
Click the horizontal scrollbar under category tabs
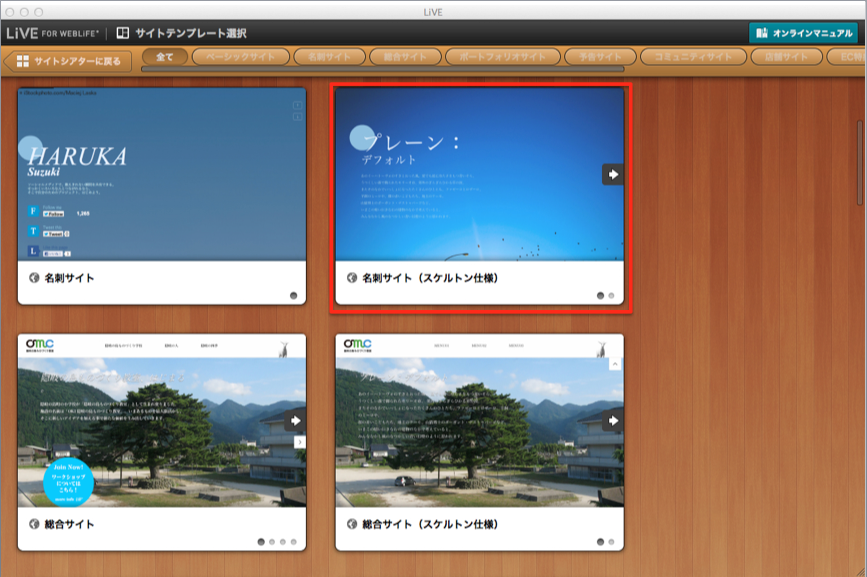pyautogui.click(x=383, y=69)
